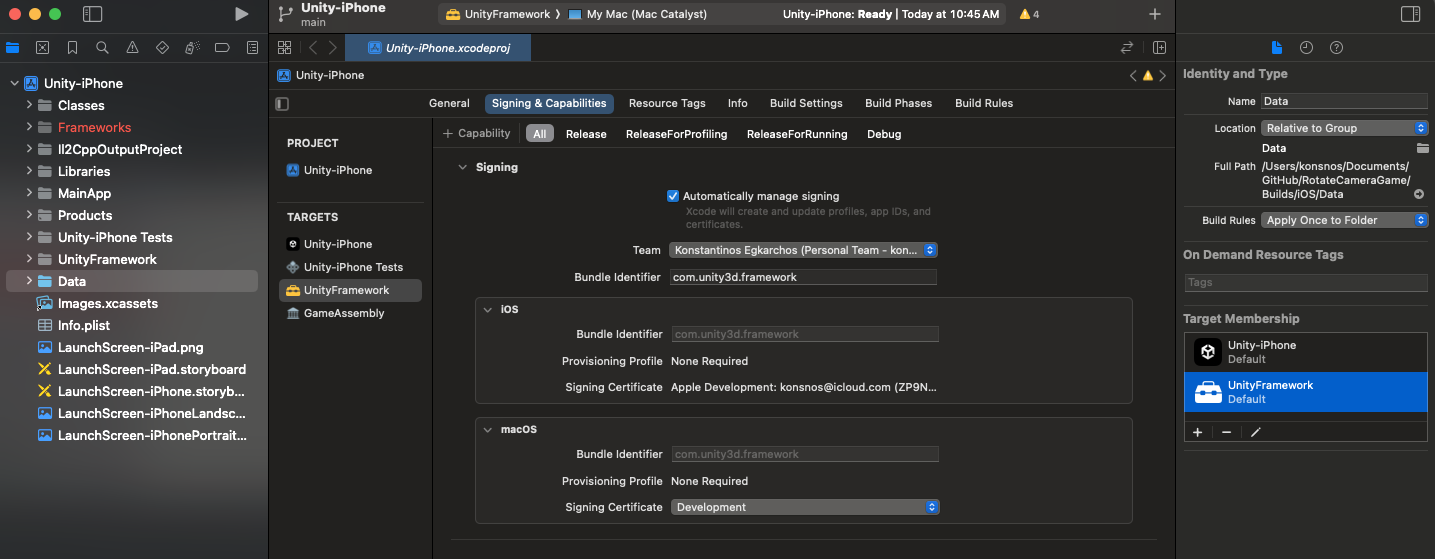Expand the Classes group
This screenshot has width=1435, height=559.
(x=29, y=105)
